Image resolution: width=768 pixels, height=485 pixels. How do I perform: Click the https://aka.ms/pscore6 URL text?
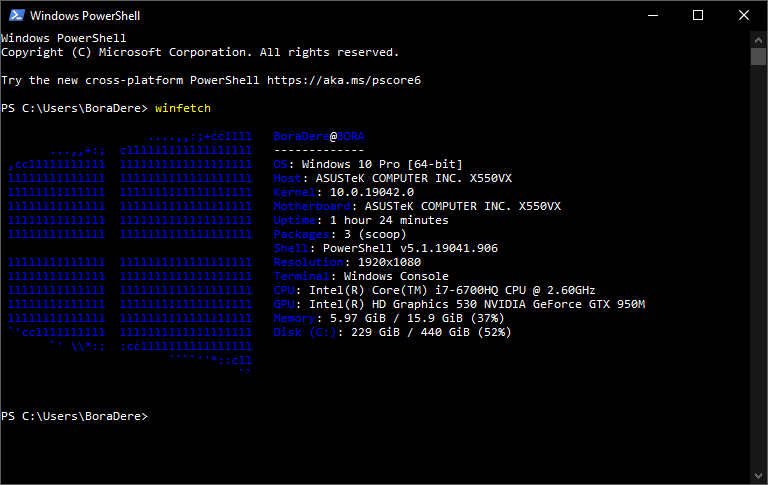coord(344,80)
